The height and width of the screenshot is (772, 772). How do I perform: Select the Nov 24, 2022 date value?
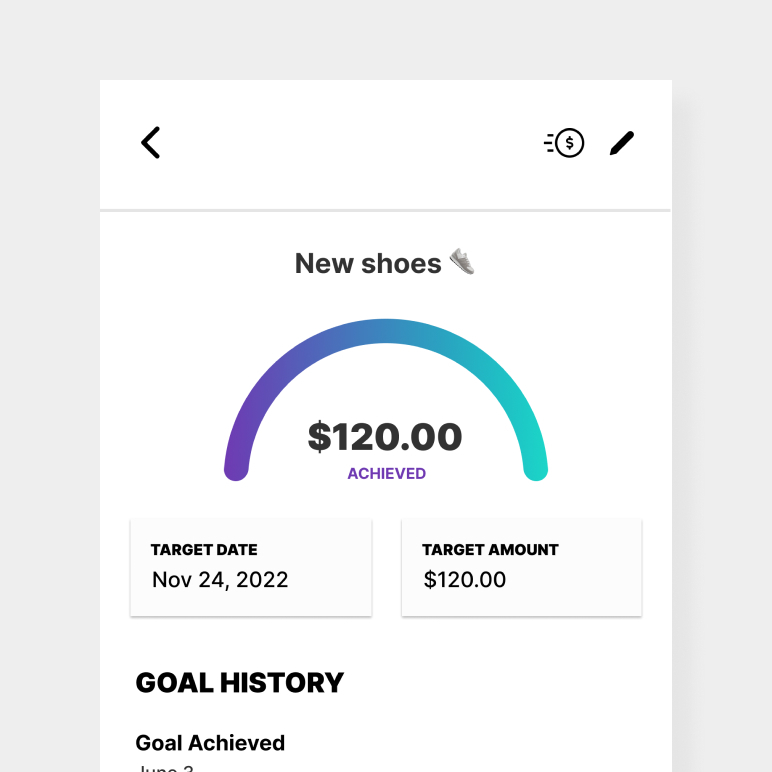[220, 580]
